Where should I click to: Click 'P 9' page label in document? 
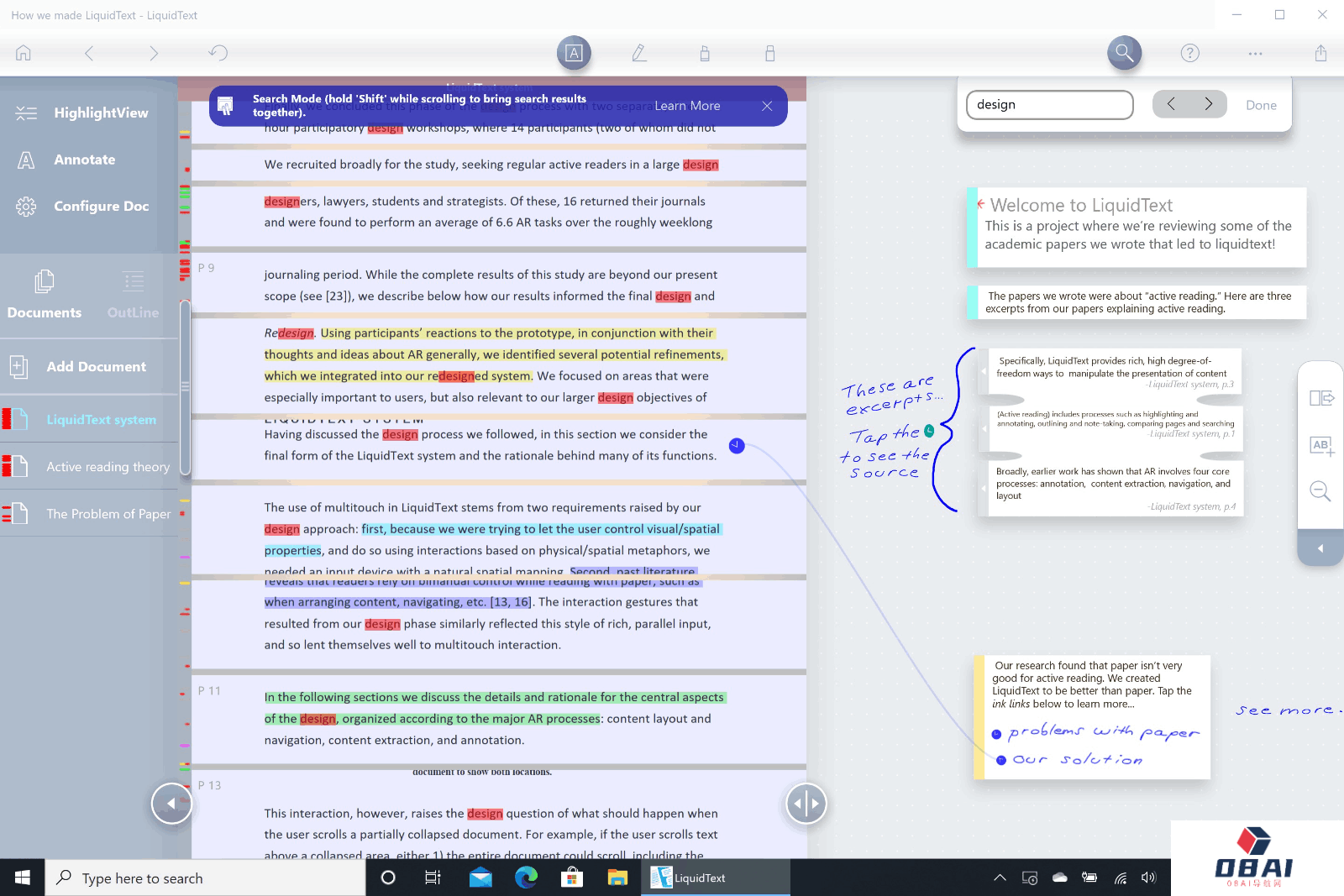[206, 268]
